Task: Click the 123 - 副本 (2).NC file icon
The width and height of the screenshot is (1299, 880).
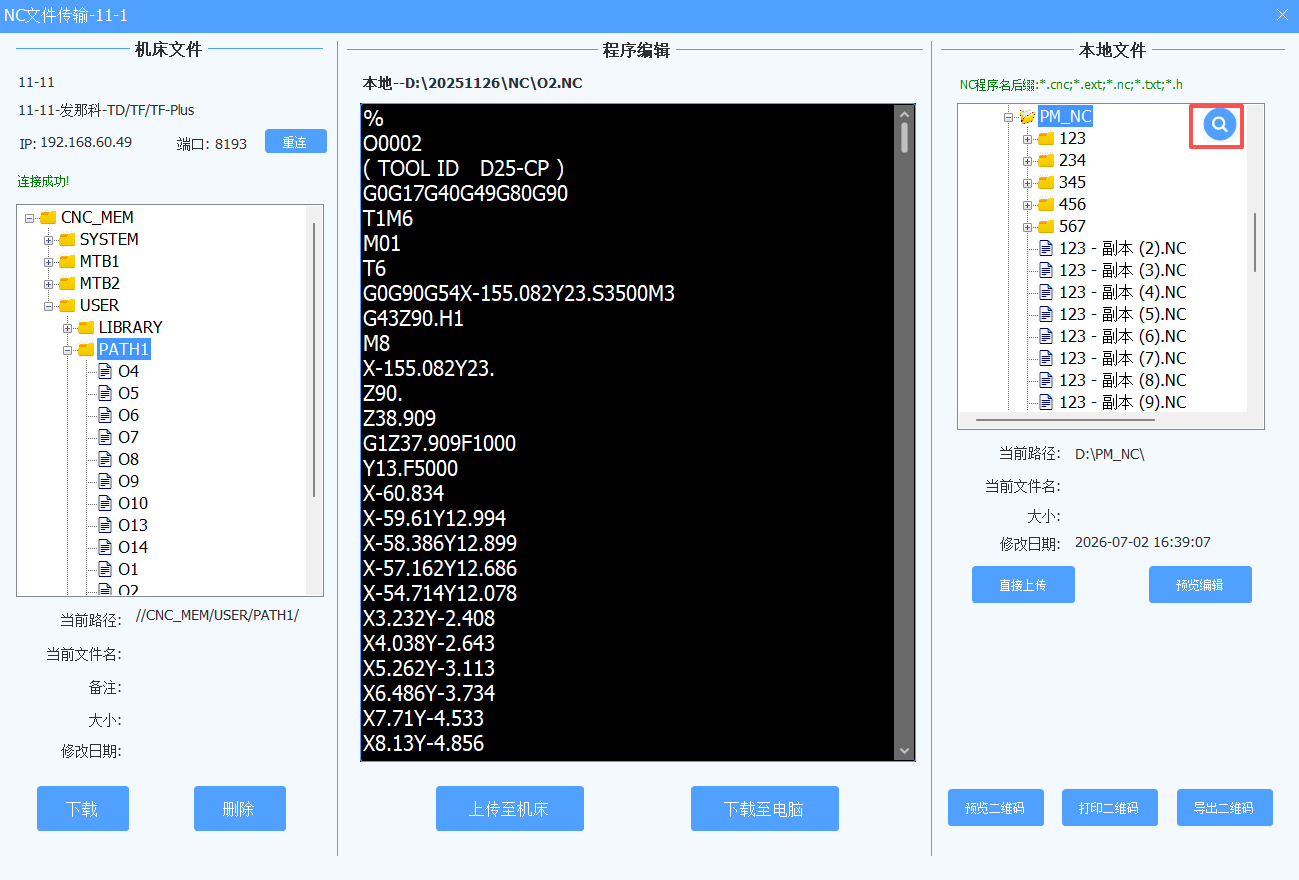Action: click(1046, 248)
